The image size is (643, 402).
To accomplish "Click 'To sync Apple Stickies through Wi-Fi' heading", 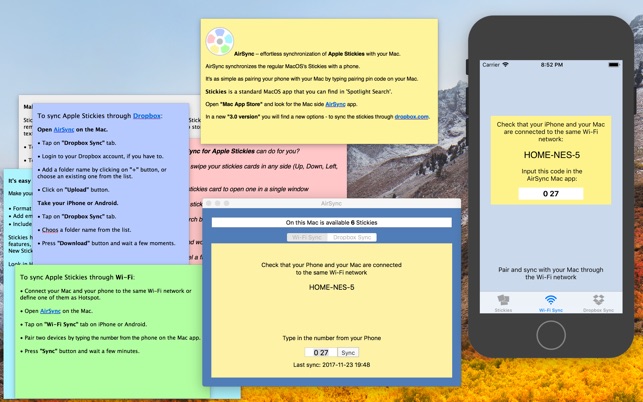I will (77, 277).
